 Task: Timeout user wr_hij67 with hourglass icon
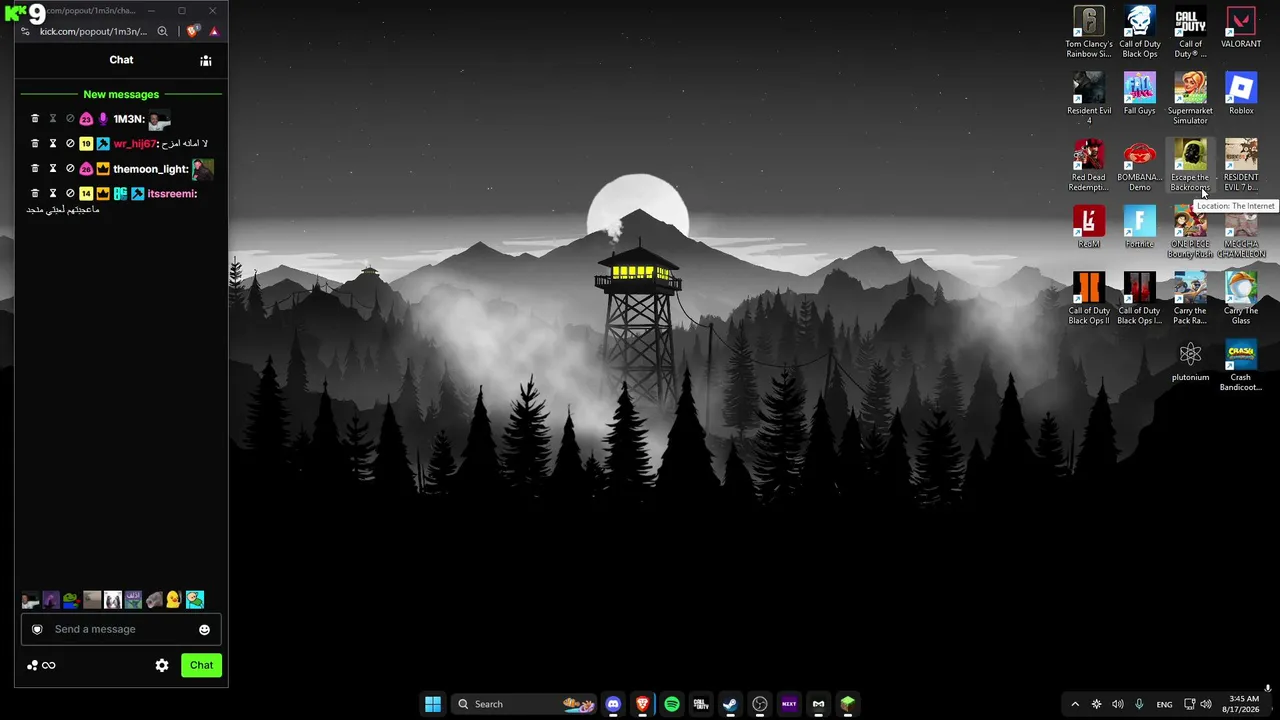point(53,144)
